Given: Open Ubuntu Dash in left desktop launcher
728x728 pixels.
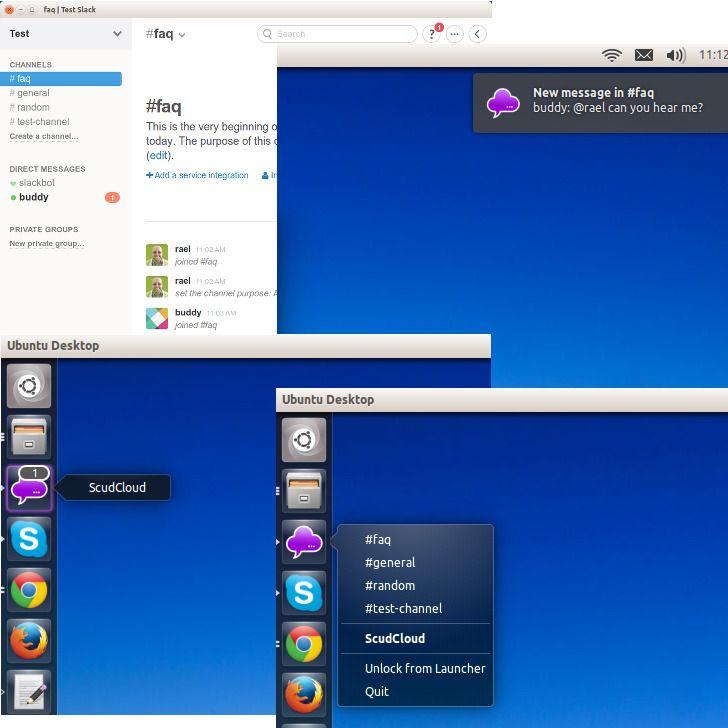Looking at the screenshot, I should pos(29,386).
